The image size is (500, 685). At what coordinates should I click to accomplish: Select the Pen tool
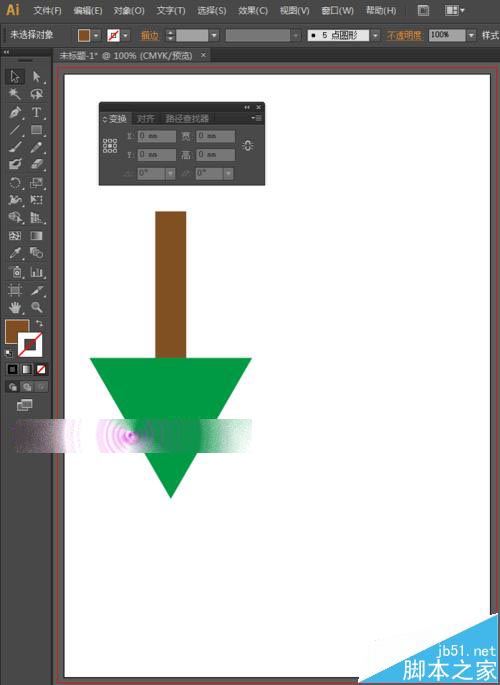[15, 112]
